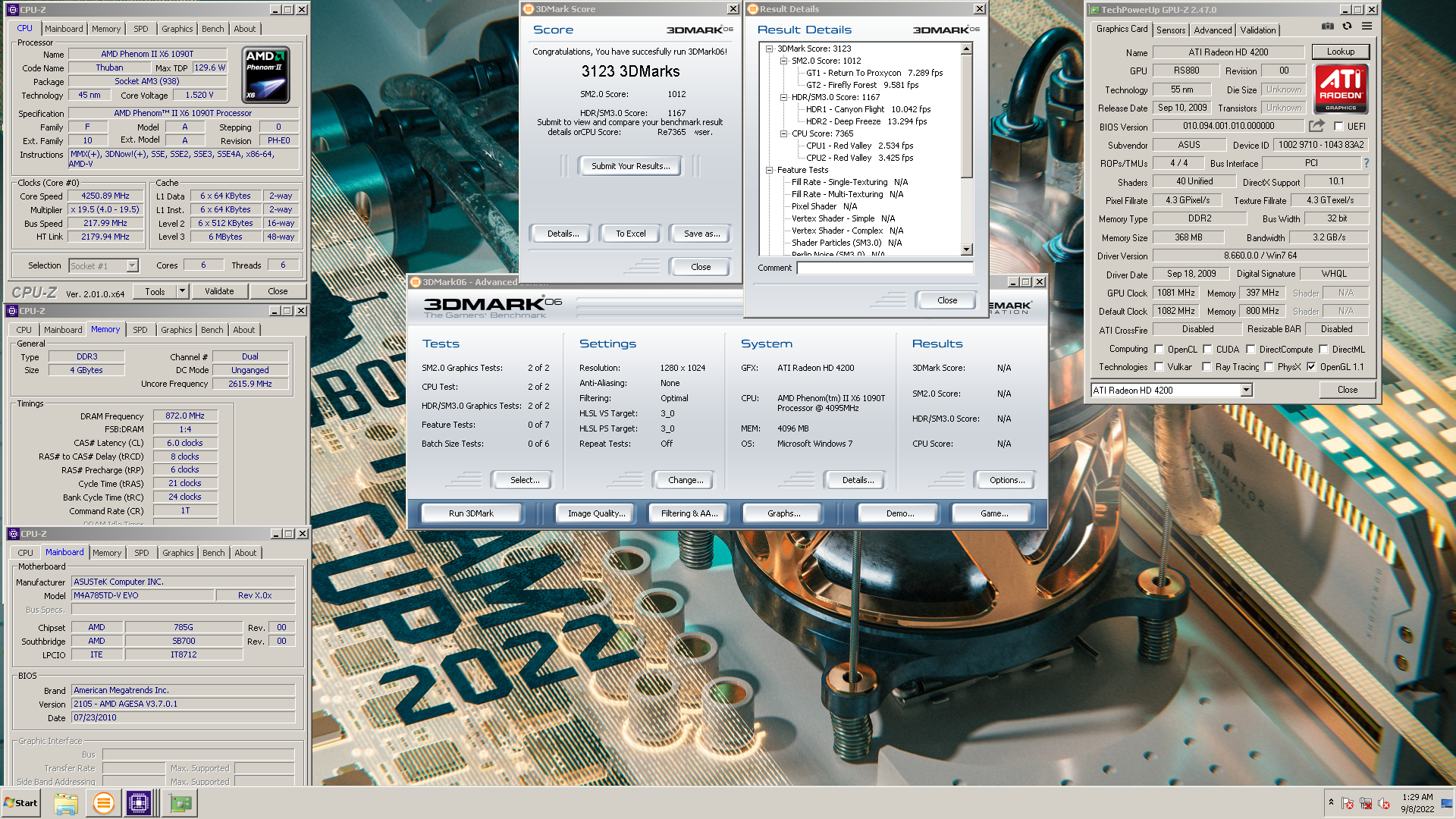Open the GPU-Z hamburger menu icon
This screenshot has width=1456, height=819.
coord(1367,26)
